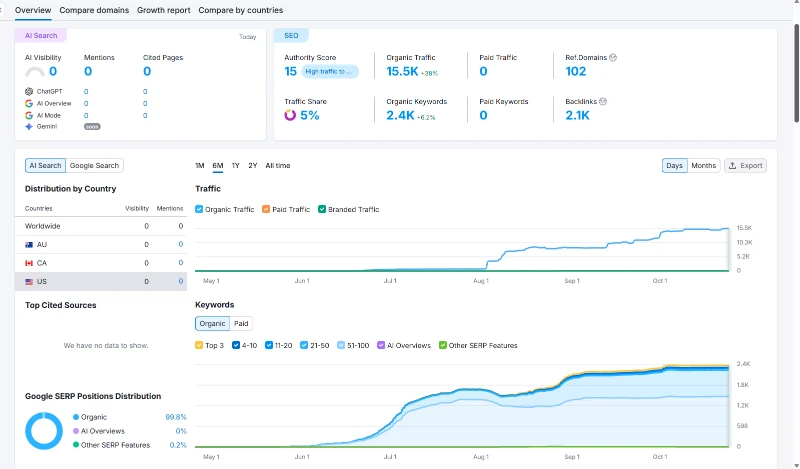Select the Organic keywords toggle
The height and width of the screenshot is (469, 800).
pyautogui.click(x=212, y=324)
